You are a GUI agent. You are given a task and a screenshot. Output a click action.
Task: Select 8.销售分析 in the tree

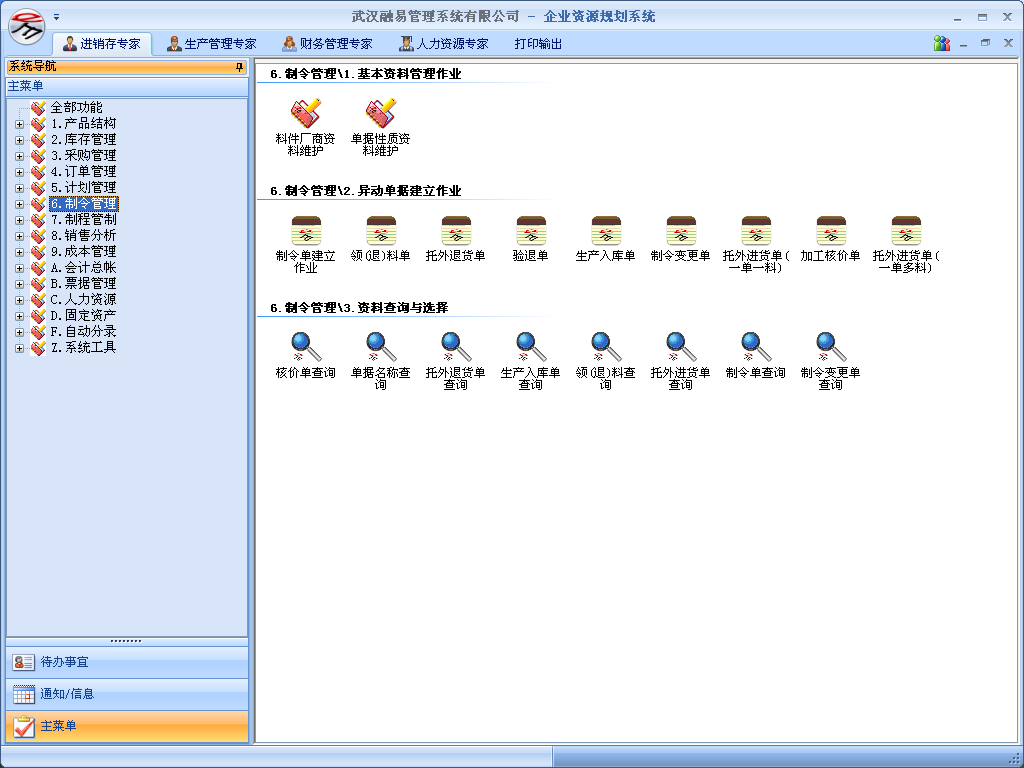click(x=83, y=235)
